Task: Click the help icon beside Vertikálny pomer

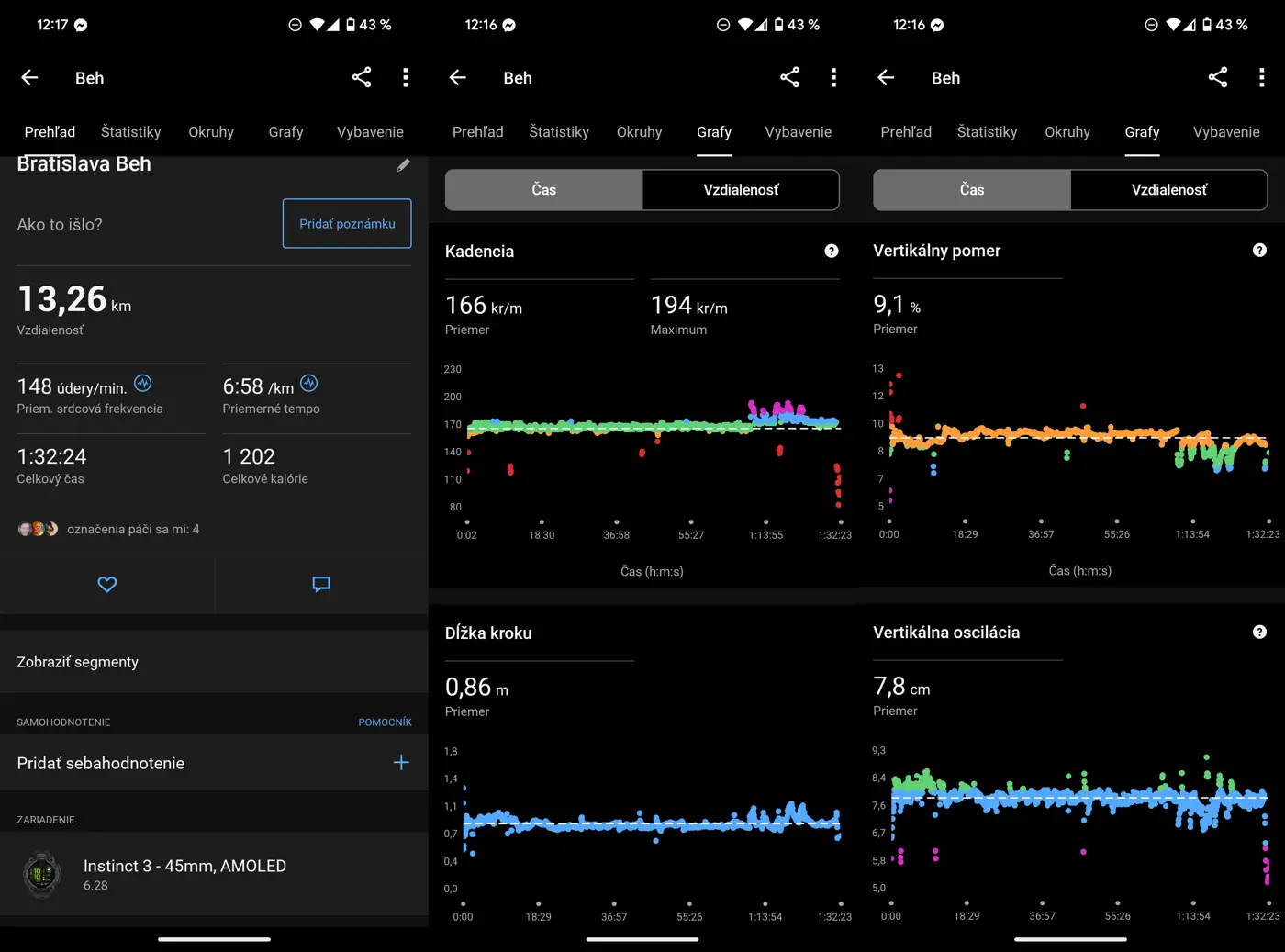Action: click(x=1259, y=251)
